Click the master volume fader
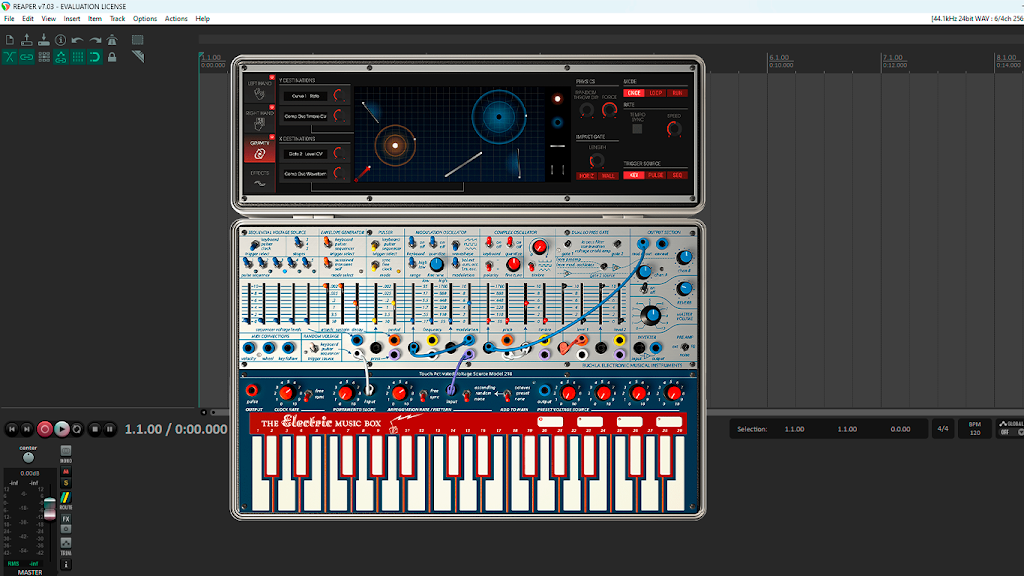Screen dimensions: 1024x576 click(50, 508)
